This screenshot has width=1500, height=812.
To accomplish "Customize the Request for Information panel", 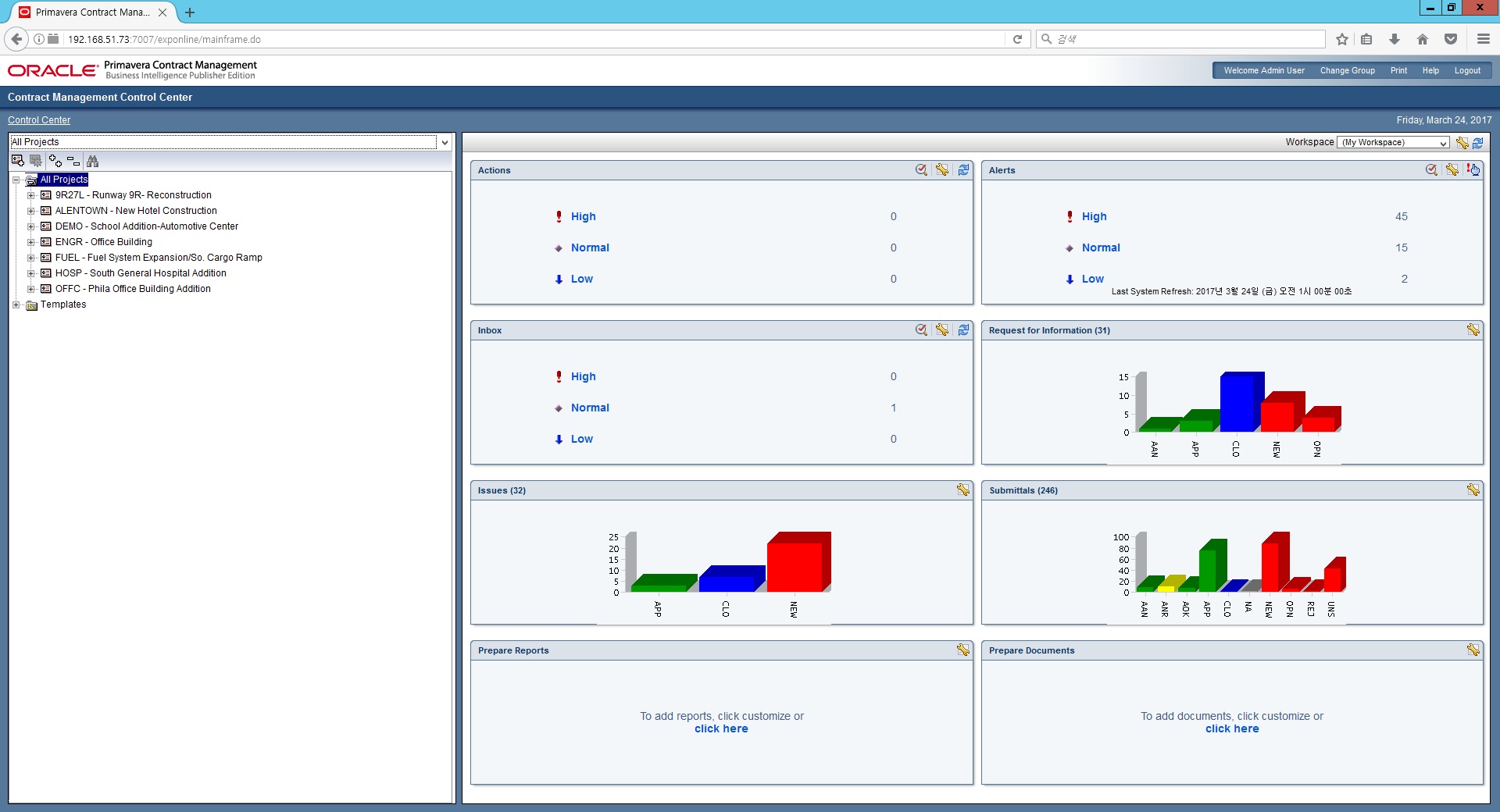I will [1473, 329].
